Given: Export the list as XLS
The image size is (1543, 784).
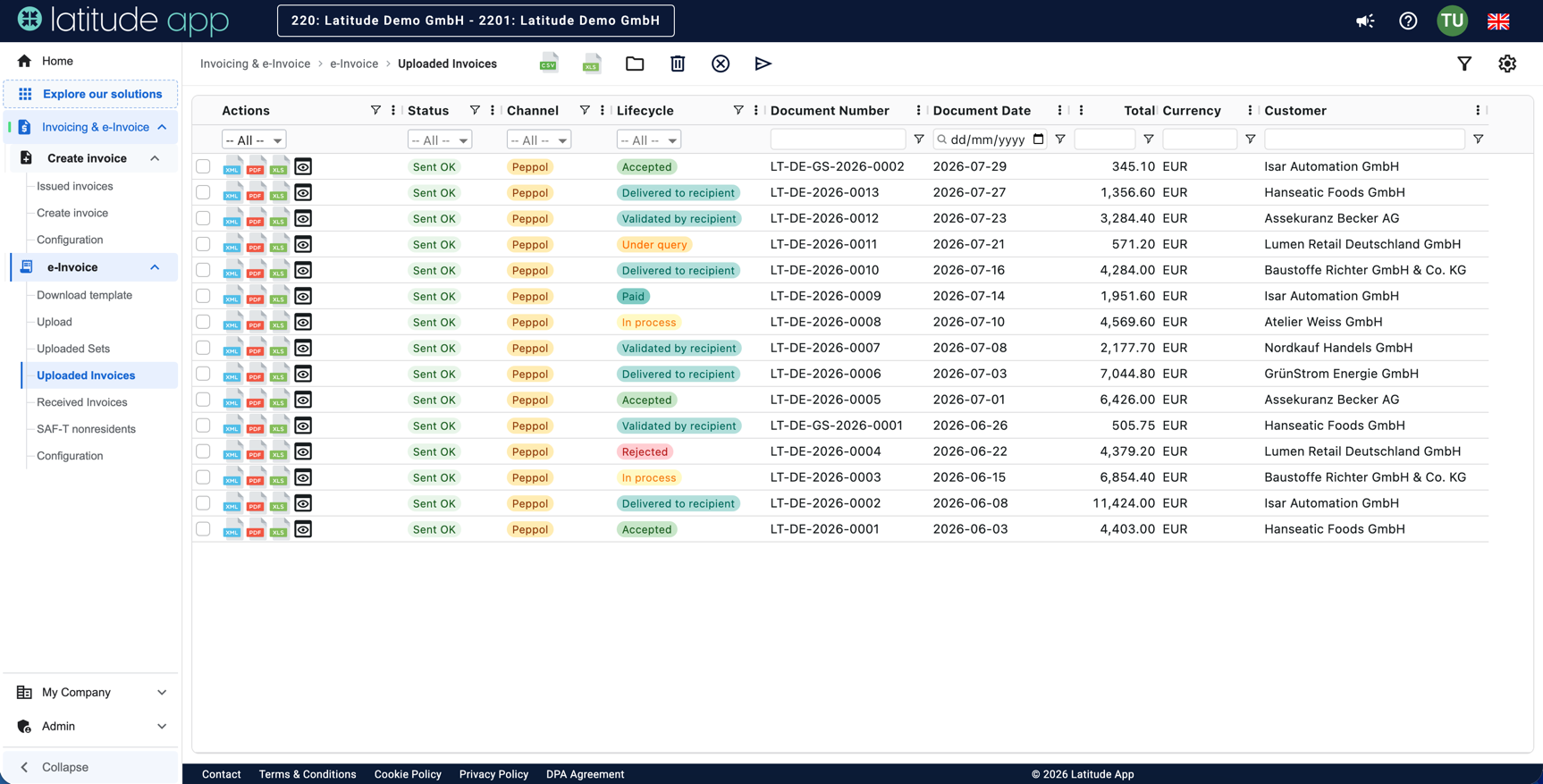Looking at the screenshot, I should (x=592, y=63).
